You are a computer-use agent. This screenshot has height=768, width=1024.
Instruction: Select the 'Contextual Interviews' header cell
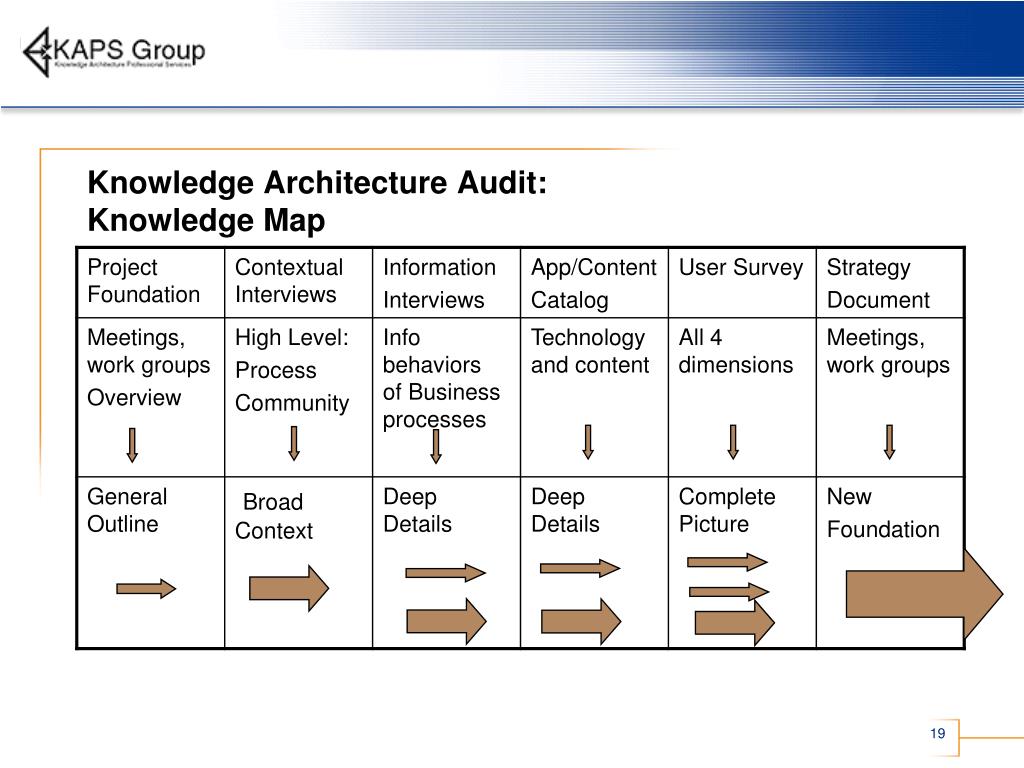click(298, 283)
